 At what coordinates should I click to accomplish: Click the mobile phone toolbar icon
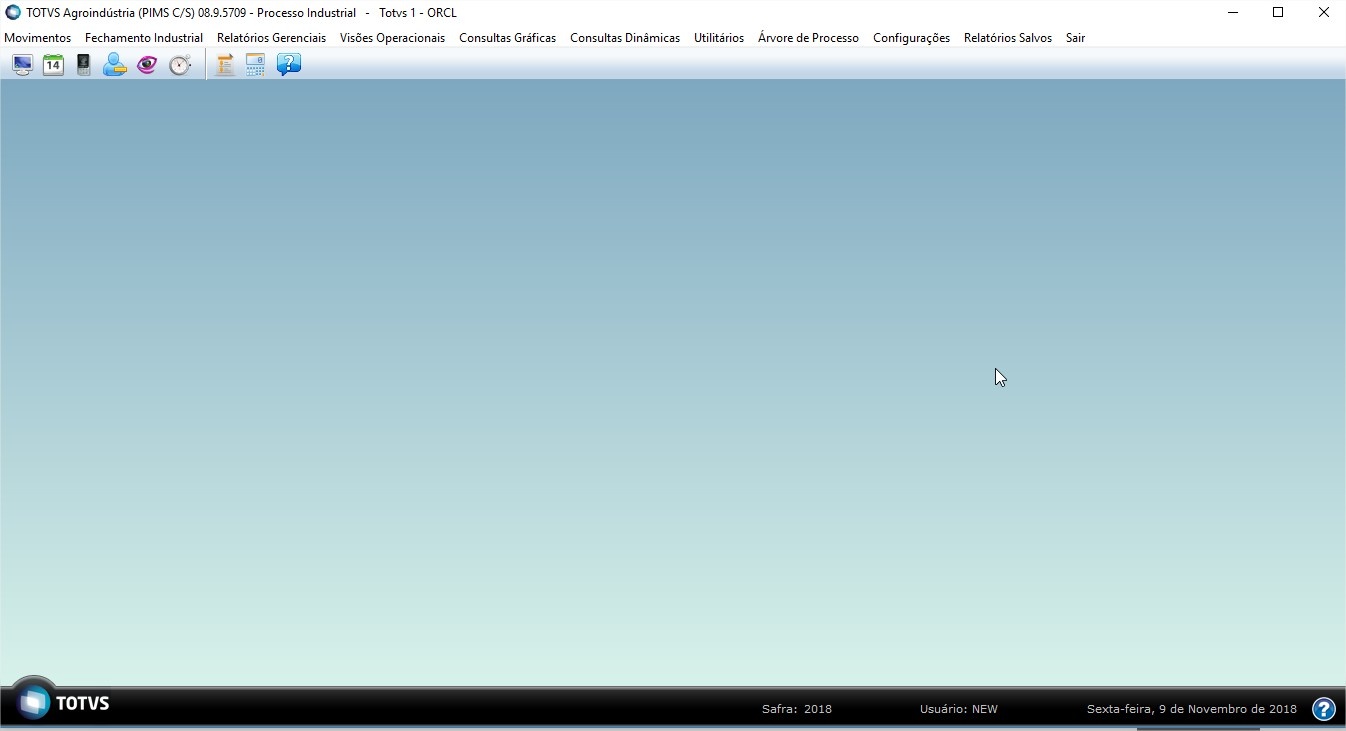pos(84,65)
